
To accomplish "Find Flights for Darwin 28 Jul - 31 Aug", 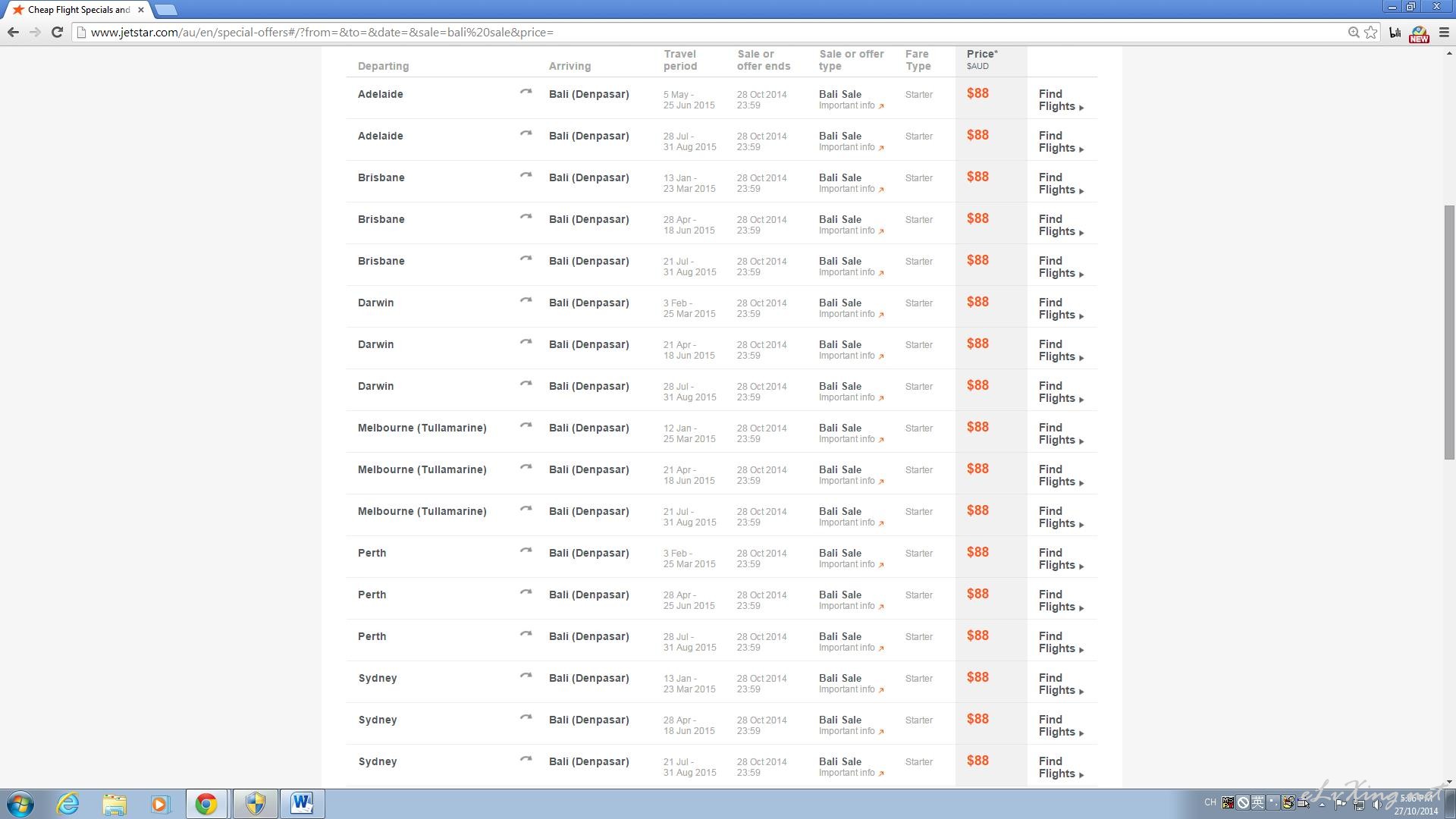I will pos(1061,392).
